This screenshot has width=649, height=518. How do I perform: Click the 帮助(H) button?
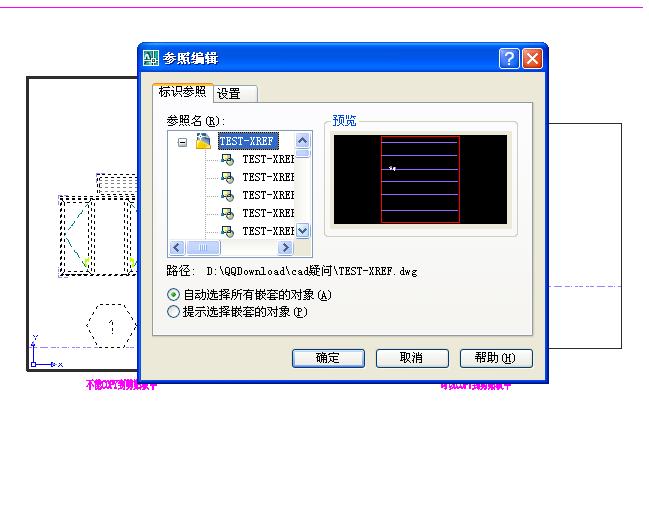tap(496, 358)
